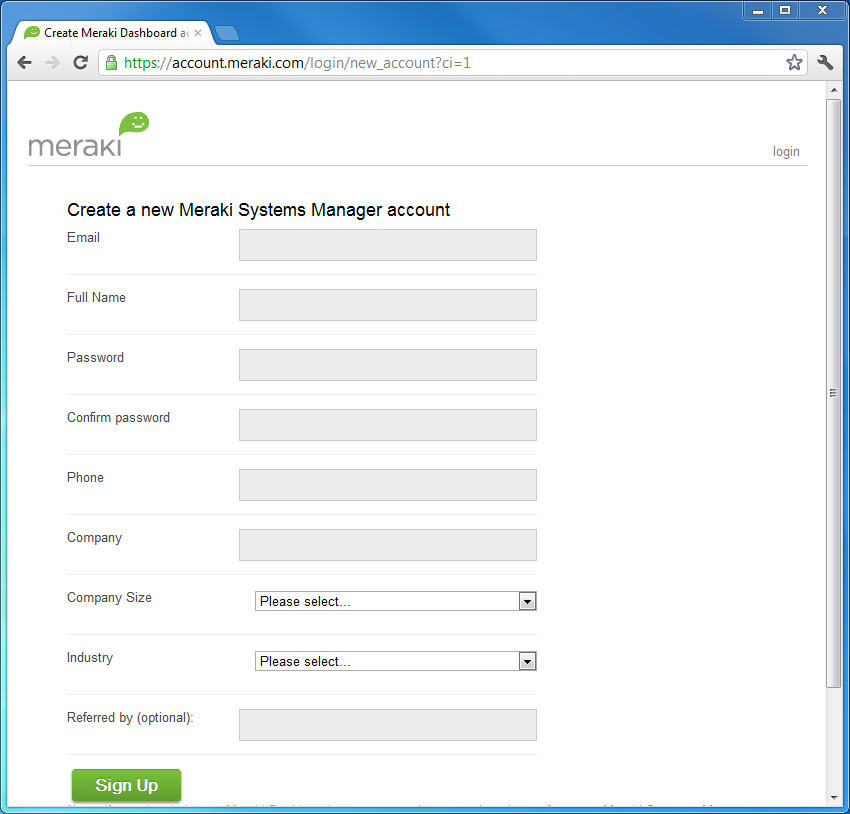The height and width of the screenshot is (814, 850).
Task: Open a new tab with the new-tab button
Action: pos(227,34)
